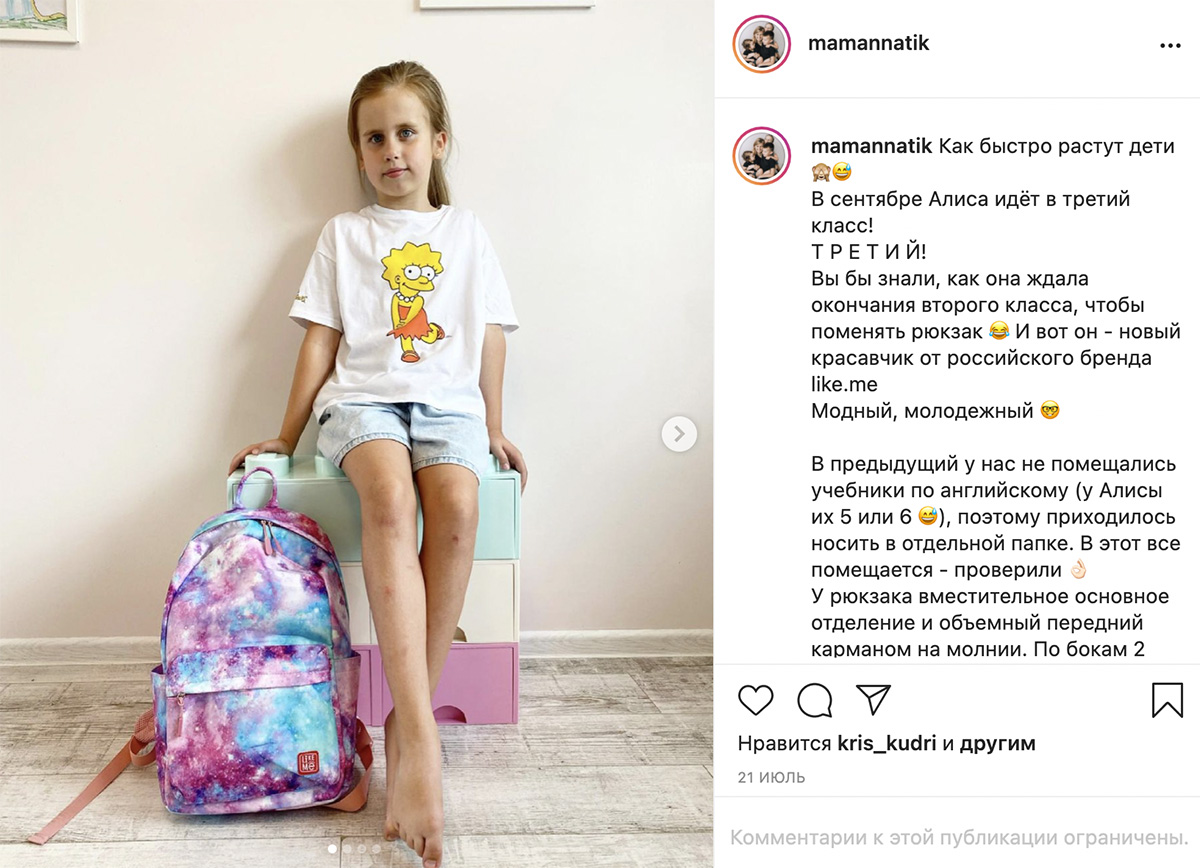Open post date '21 ИЮЛЬ'
Screen dimensions: 1200x868
click(771, 777)
